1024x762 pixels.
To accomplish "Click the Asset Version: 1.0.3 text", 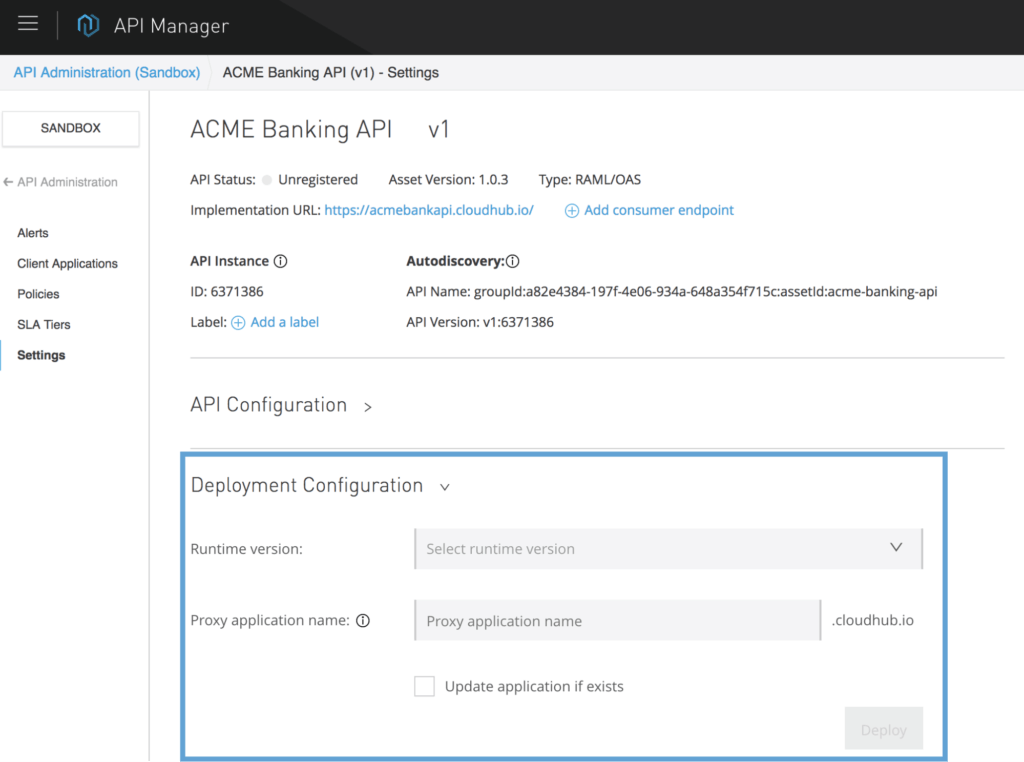I will click(448, 180).
